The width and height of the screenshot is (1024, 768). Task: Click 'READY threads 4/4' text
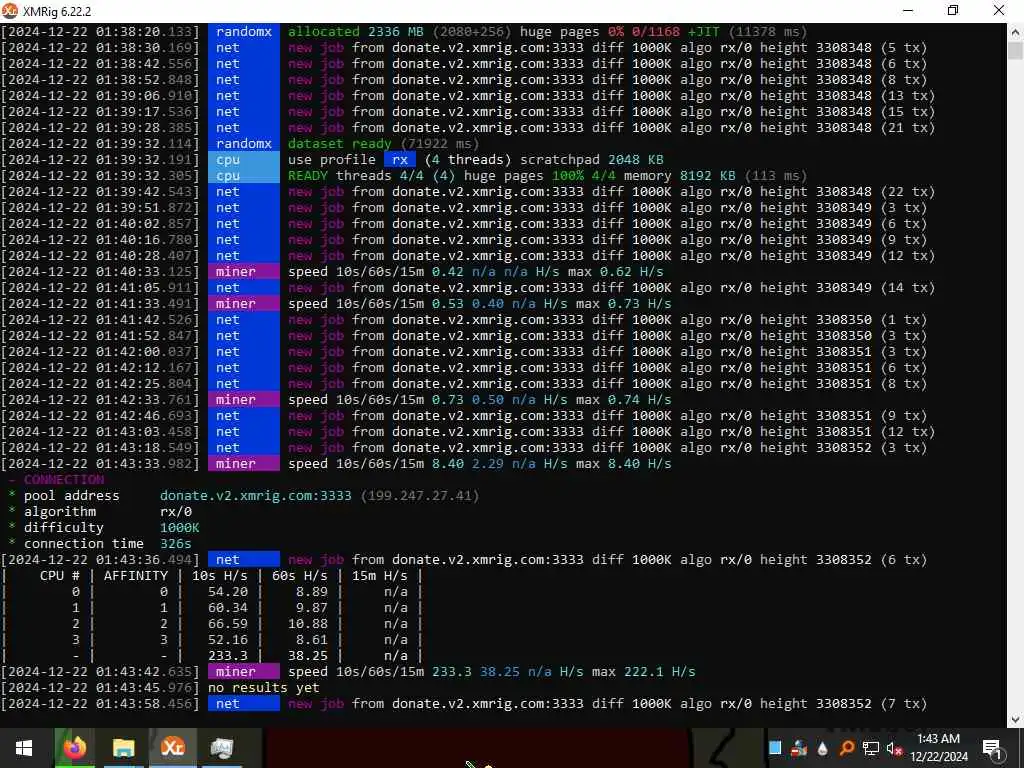tap(356, 176)
